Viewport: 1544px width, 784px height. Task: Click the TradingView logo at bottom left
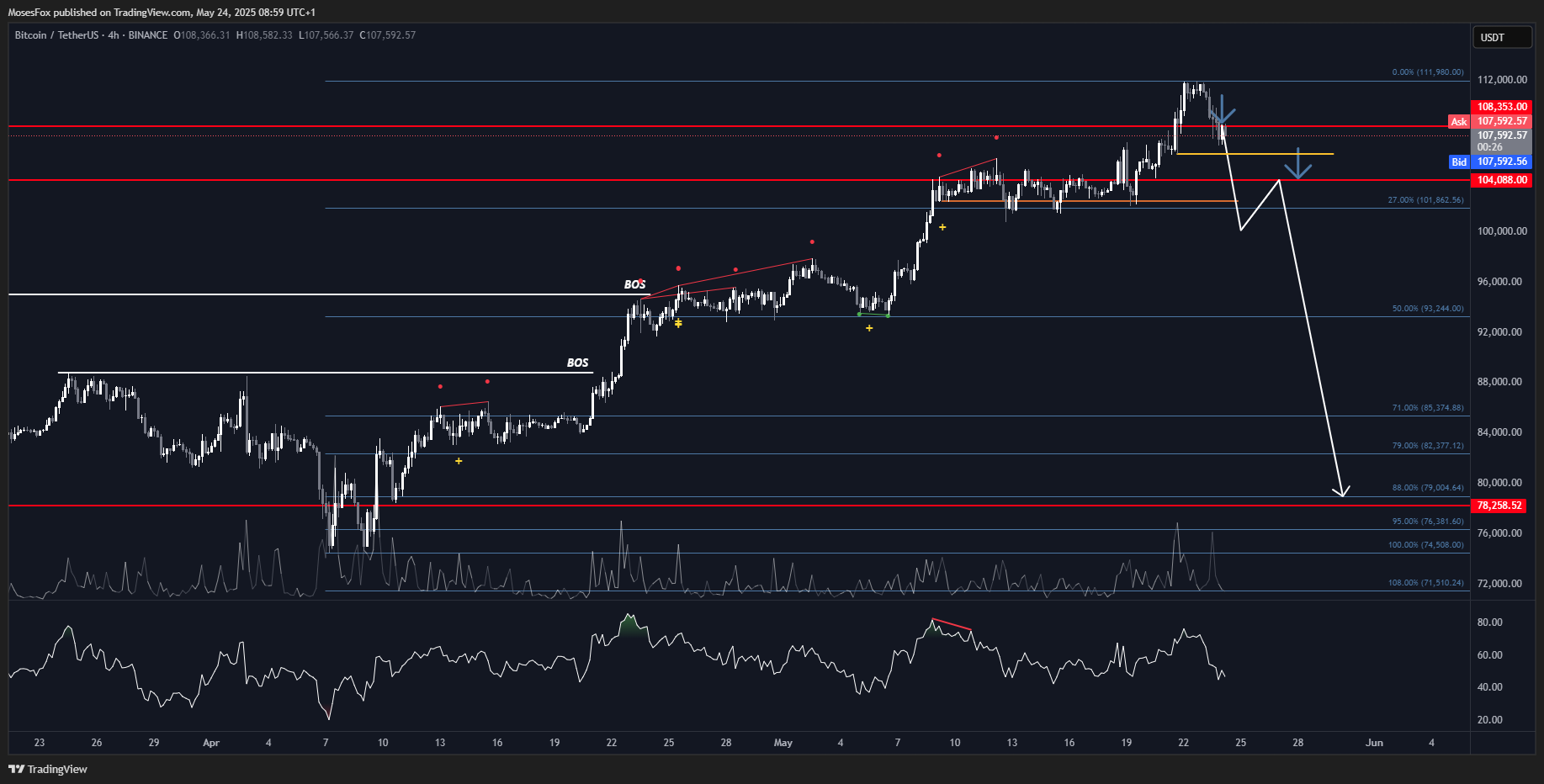click(48, 769)
